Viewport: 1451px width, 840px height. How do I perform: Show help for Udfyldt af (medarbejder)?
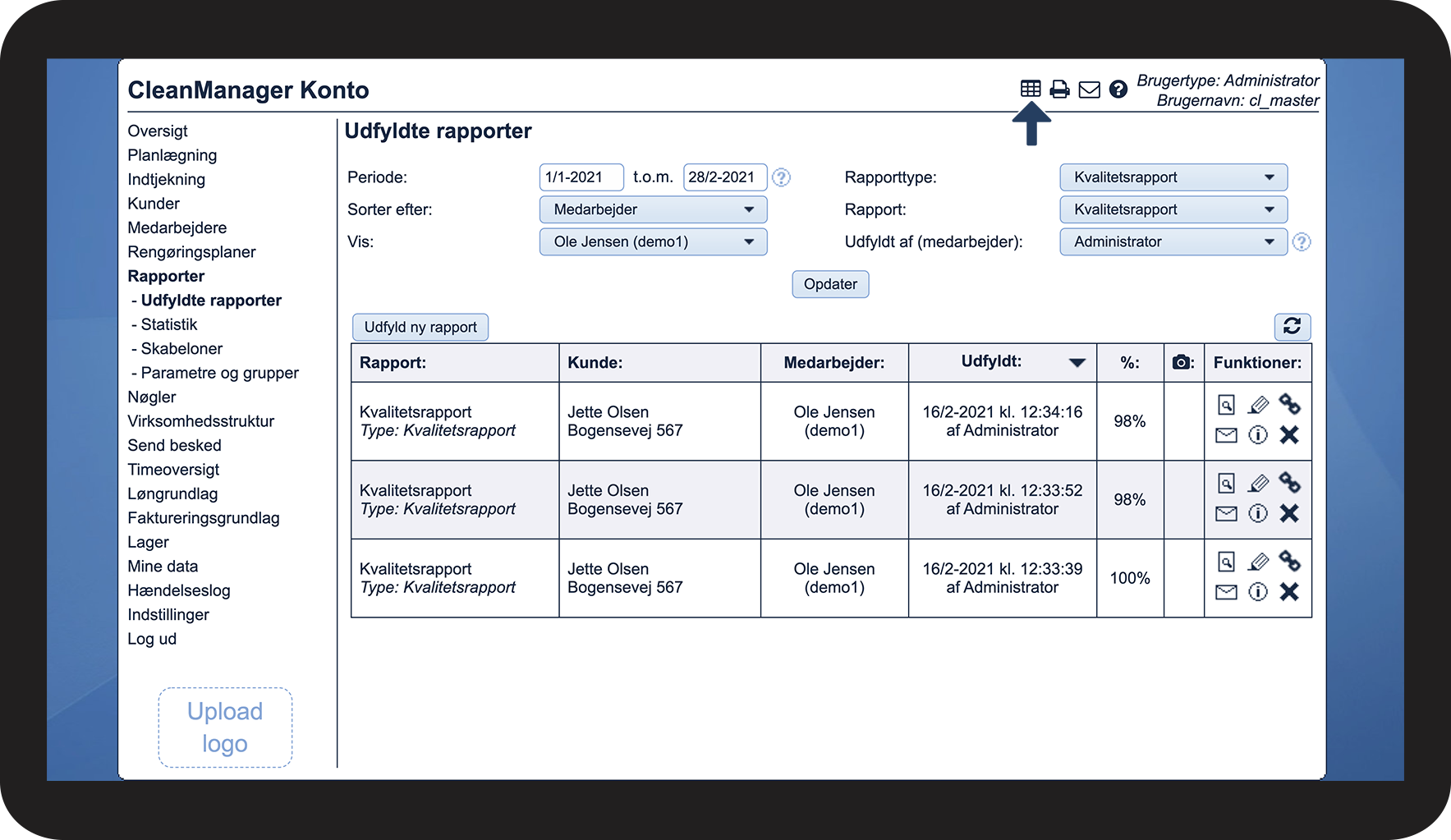1302,242
